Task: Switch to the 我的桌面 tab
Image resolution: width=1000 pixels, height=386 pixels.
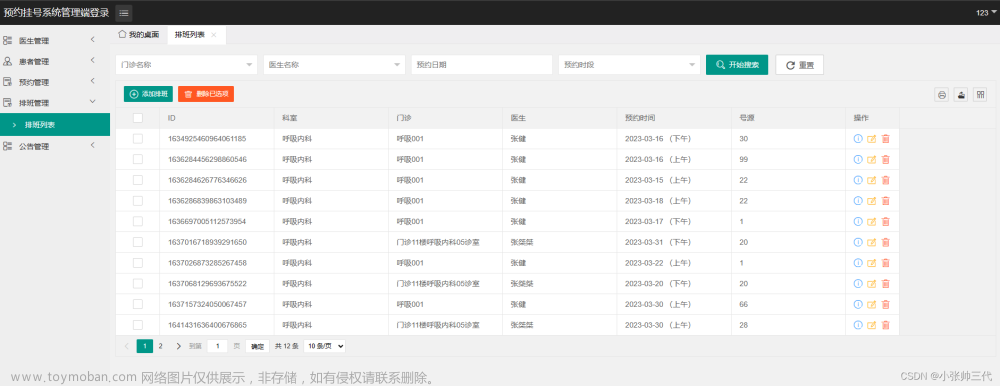Action: [x=139, y=35]
